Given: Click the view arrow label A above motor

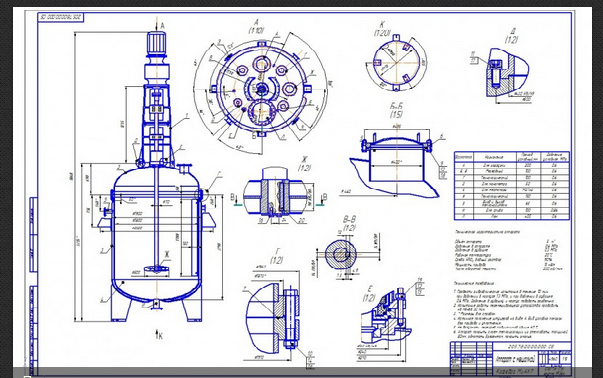Looking at the screenshot, I should click(x=162, y=26).
